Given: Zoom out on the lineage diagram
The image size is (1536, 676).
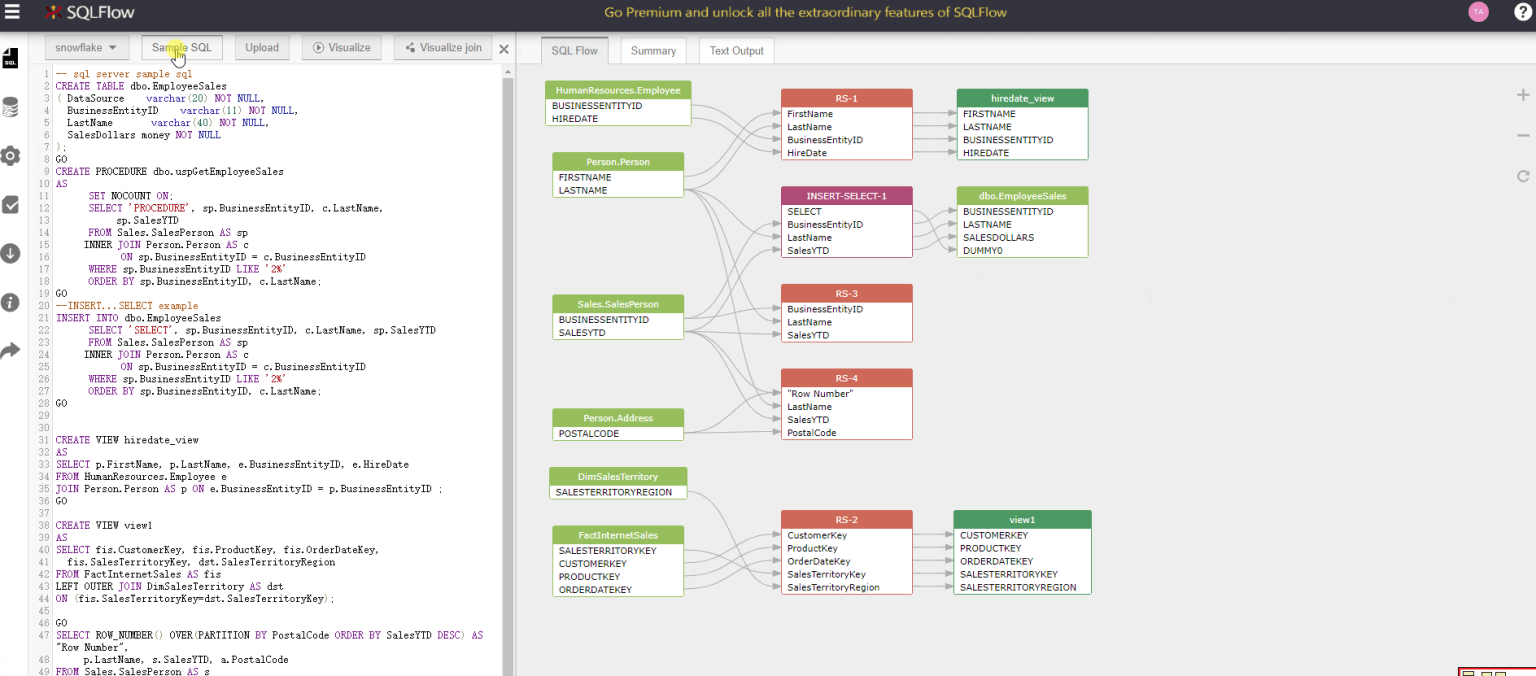Looking at the screenshot, I should point(1522,134).
